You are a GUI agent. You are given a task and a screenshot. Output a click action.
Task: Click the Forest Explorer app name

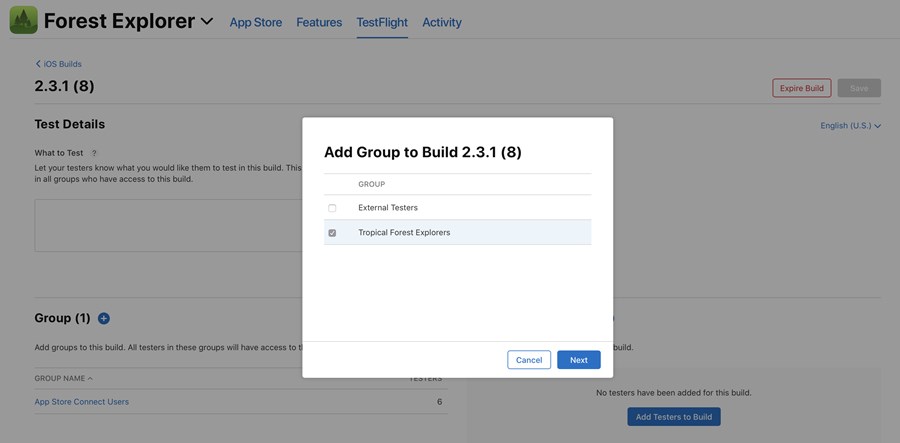tap(119, 21)
